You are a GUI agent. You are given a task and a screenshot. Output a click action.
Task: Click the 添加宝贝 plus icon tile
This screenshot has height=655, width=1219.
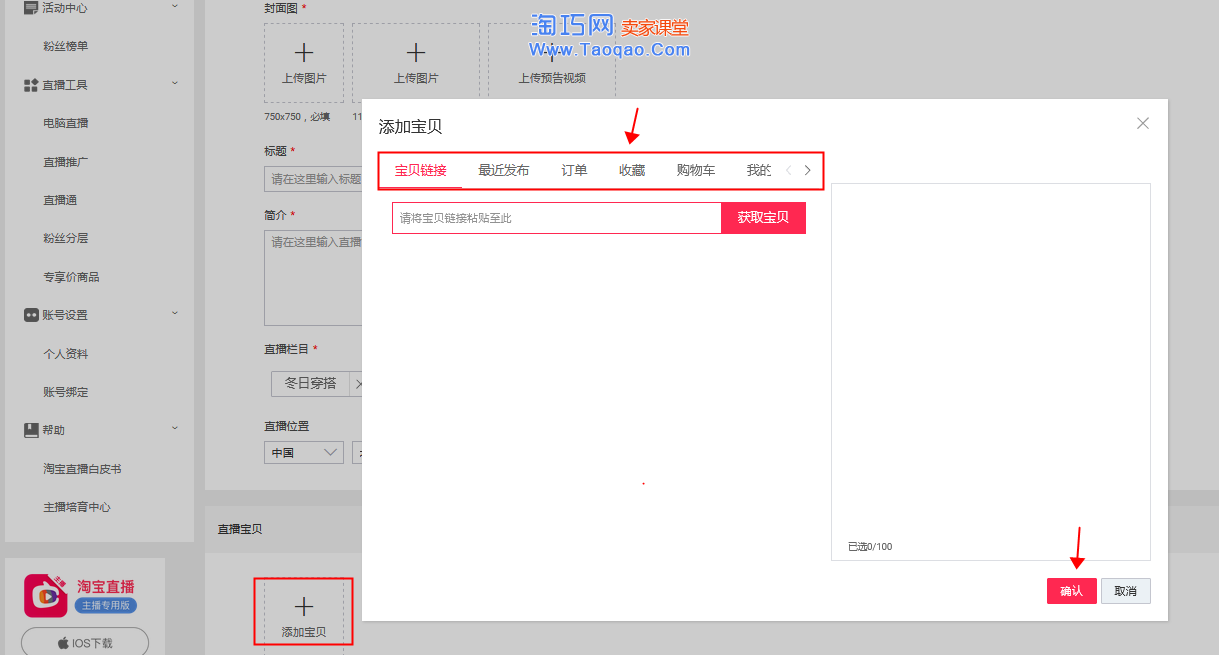(304, 615)
